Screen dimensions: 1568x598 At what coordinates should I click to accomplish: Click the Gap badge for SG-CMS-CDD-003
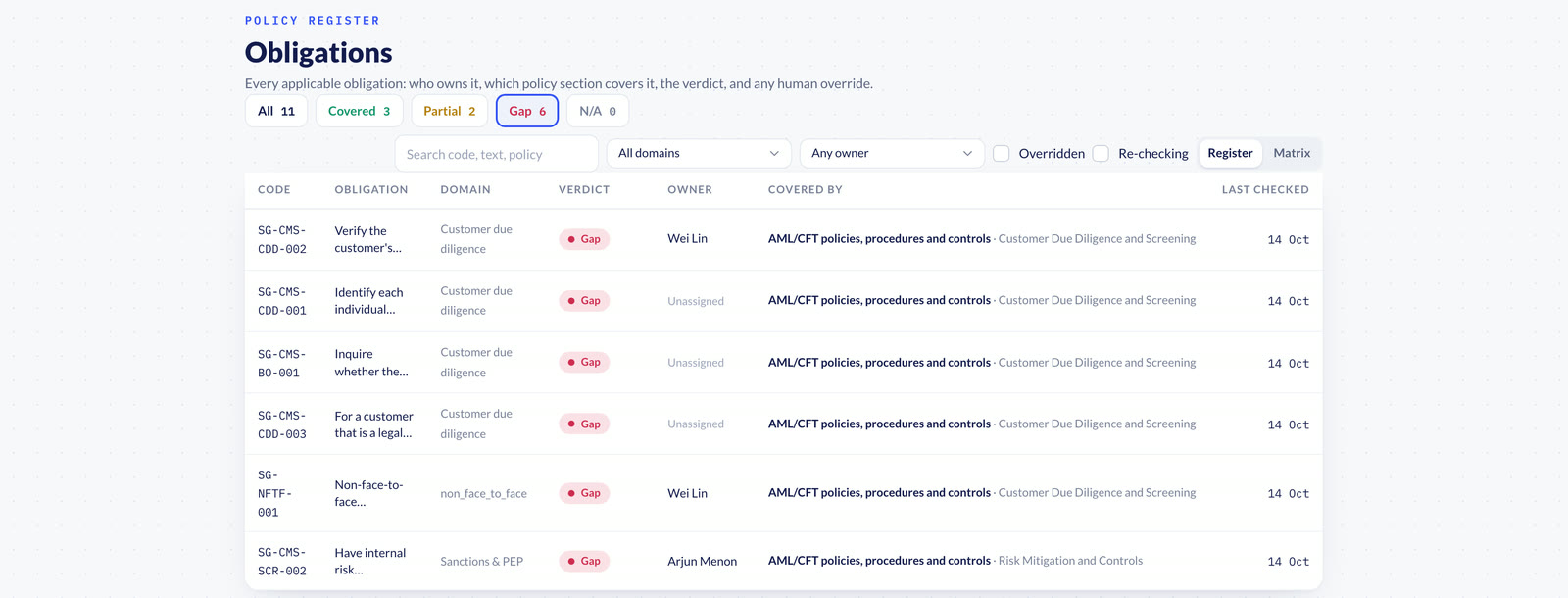click(584, 424)
